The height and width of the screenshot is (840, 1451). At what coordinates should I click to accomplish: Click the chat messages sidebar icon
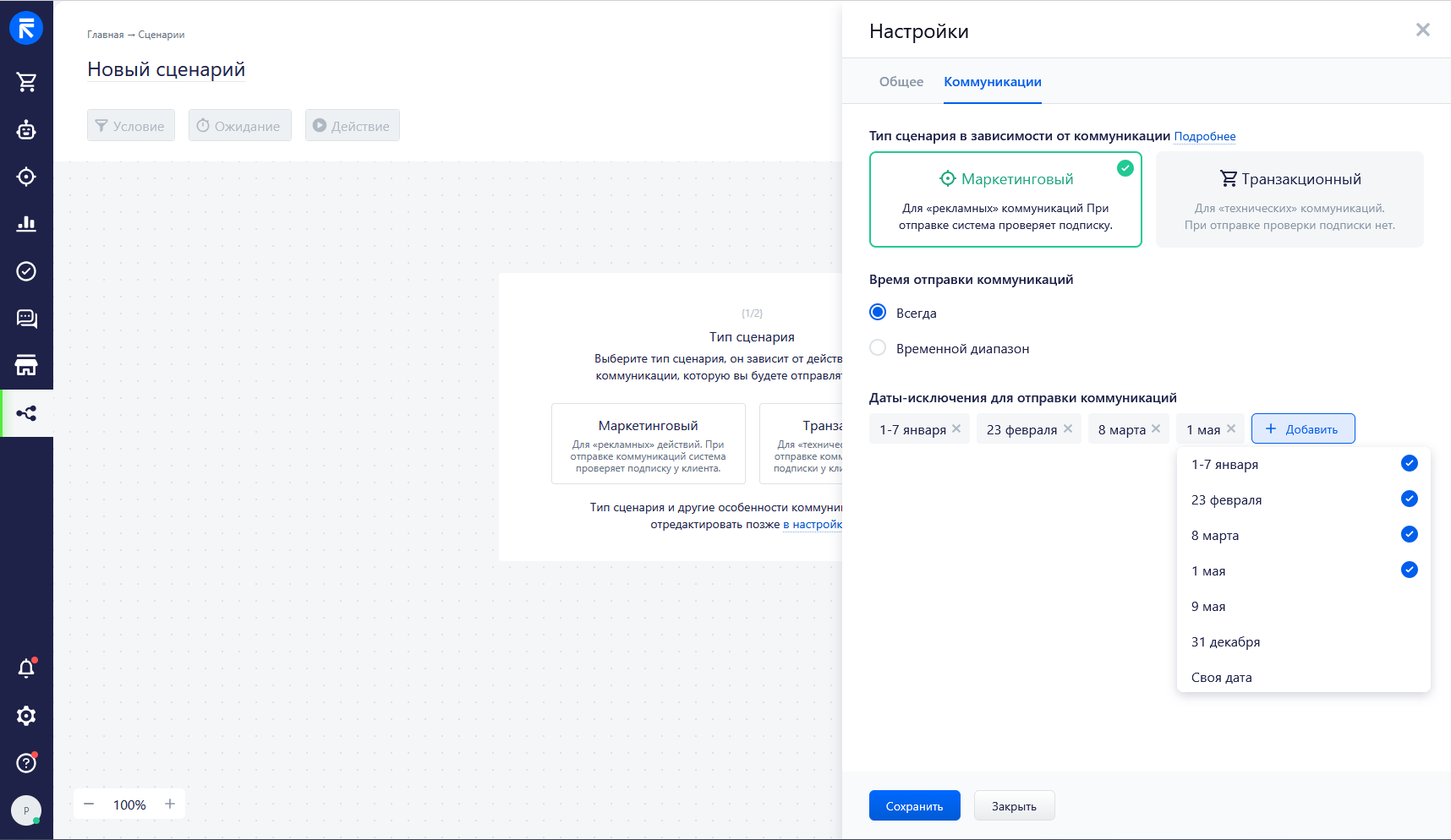26,319
